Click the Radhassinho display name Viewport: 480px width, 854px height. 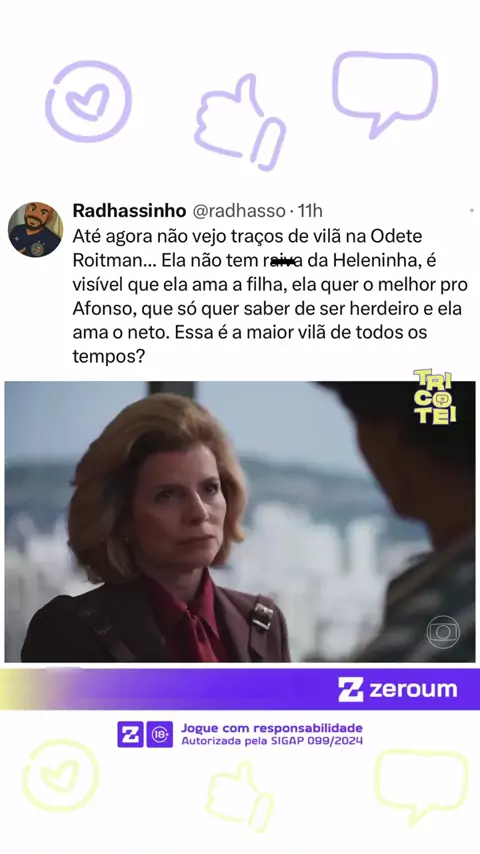[x=130, y=211]
